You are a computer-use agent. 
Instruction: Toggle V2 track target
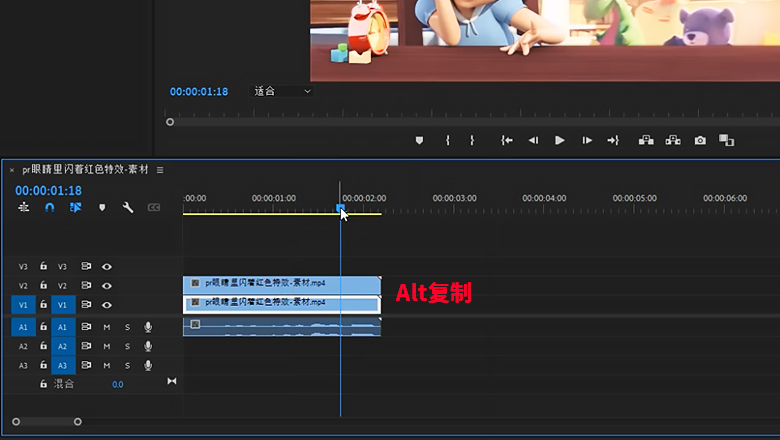(62, 286)
